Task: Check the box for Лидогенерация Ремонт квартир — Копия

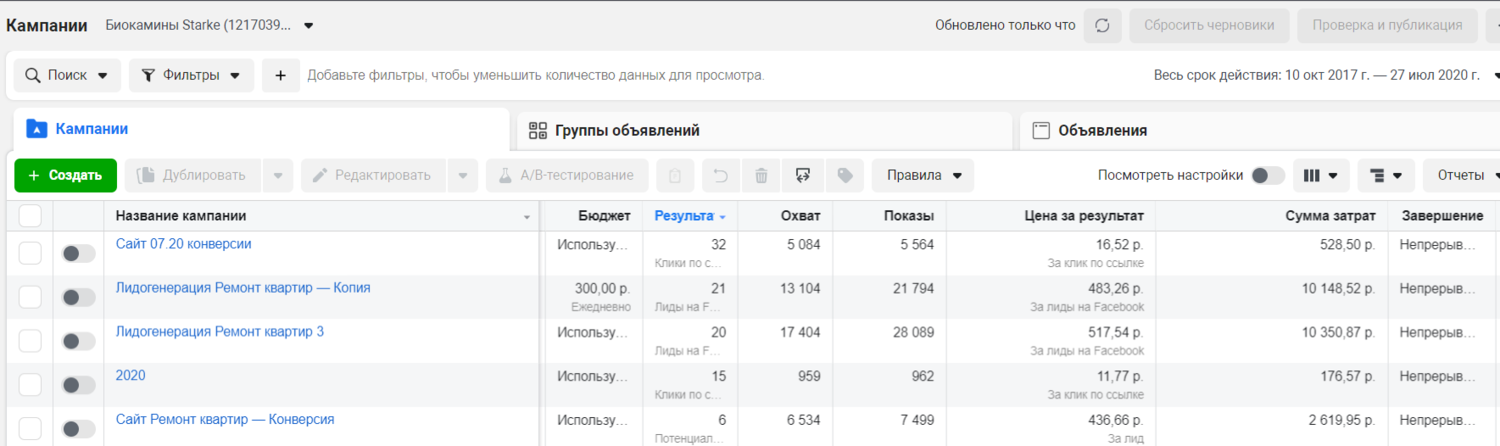Action: pos(30,297)
